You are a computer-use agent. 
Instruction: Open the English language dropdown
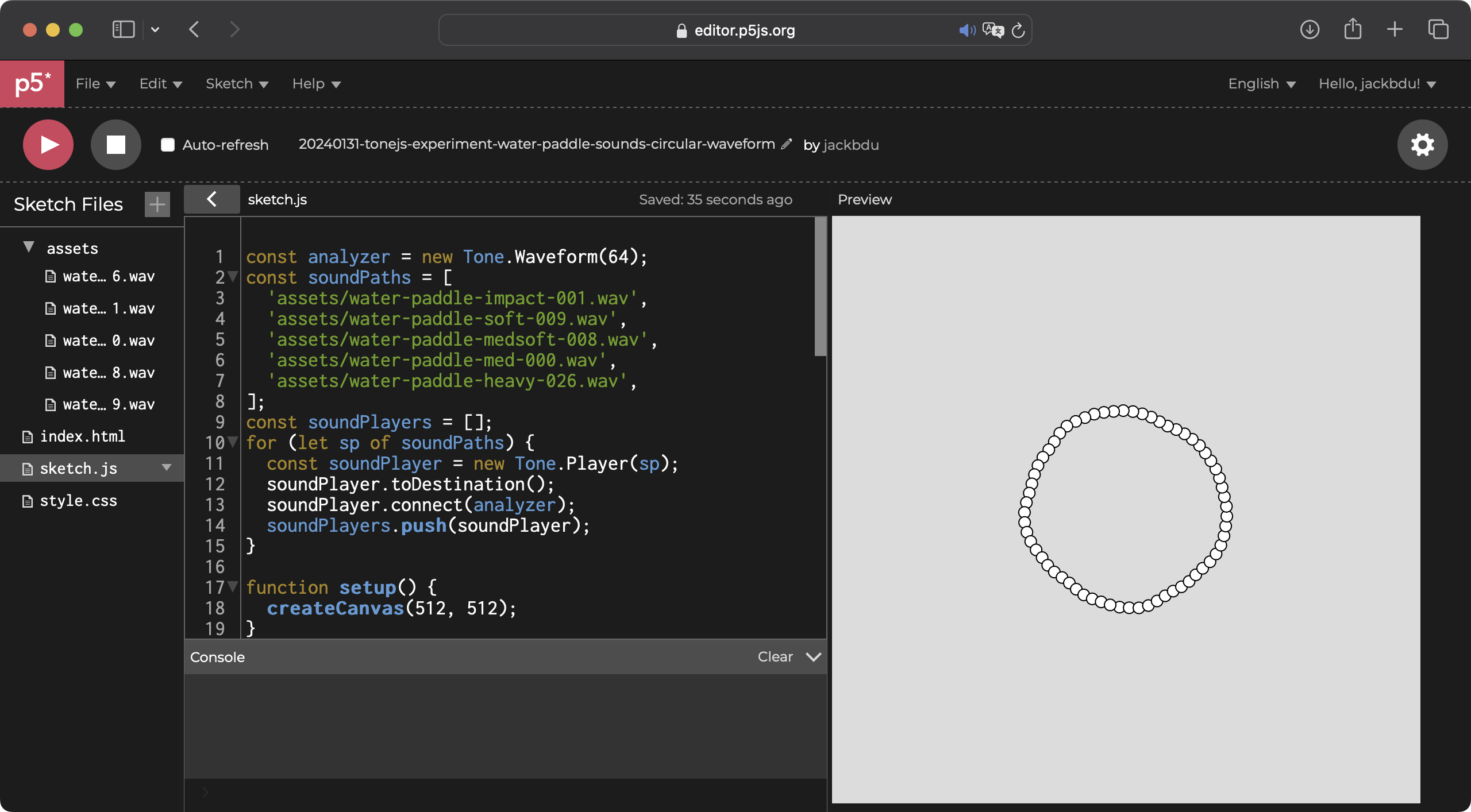pyautogui.click(x=1261, y=84)
